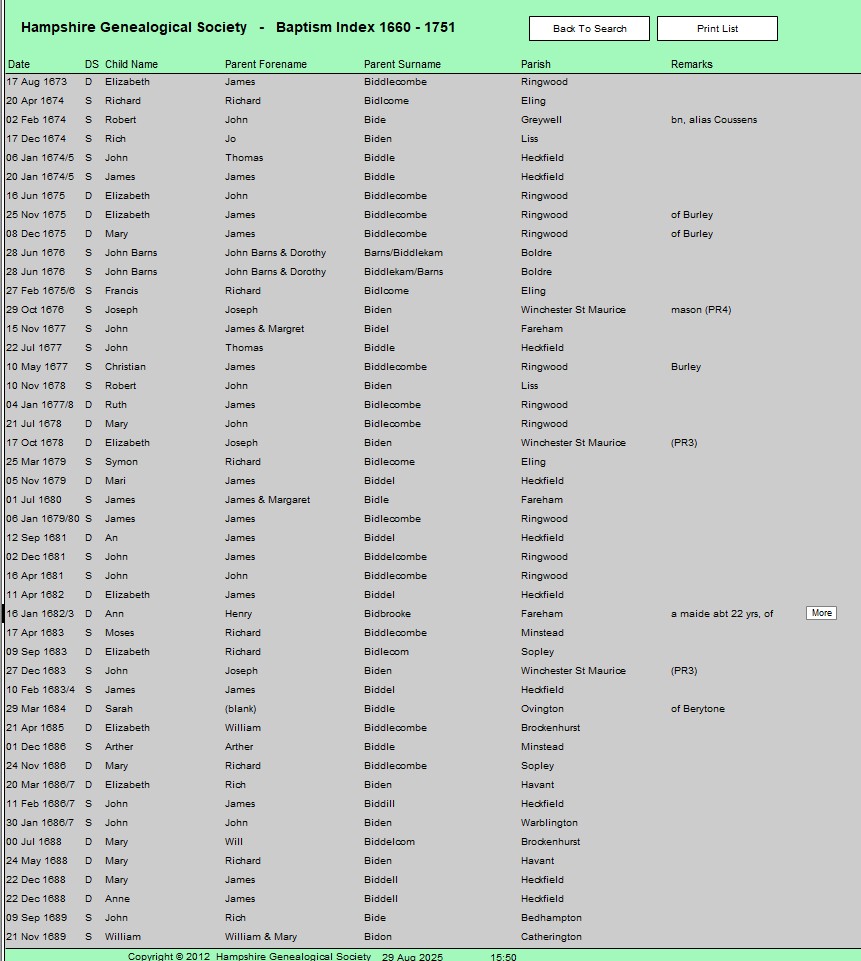Select the 'of Berytone' remark
The height and width of the screenshot is (961, 861).
pyautogui.click(x=697, y=709)
